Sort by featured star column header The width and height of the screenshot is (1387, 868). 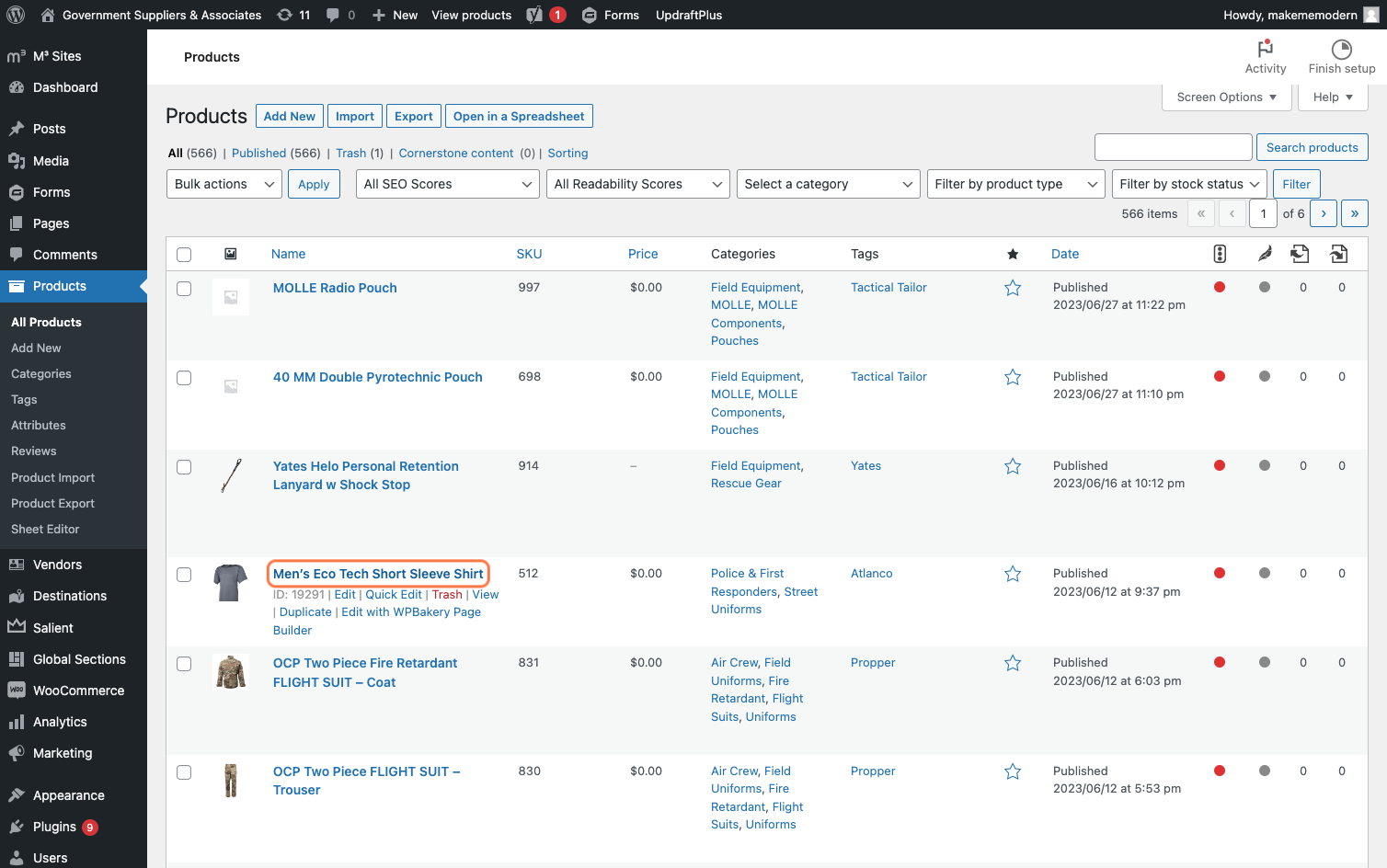click(x=1013, y=254)
